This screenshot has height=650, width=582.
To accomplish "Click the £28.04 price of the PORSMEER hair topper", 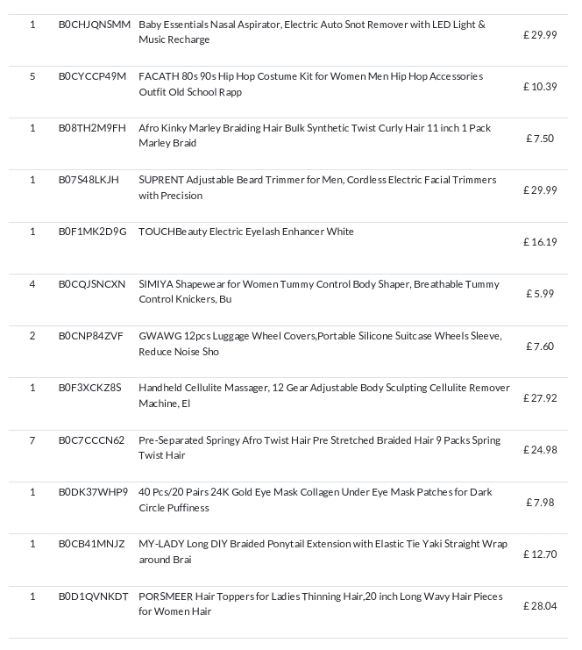I will (540, 606).
